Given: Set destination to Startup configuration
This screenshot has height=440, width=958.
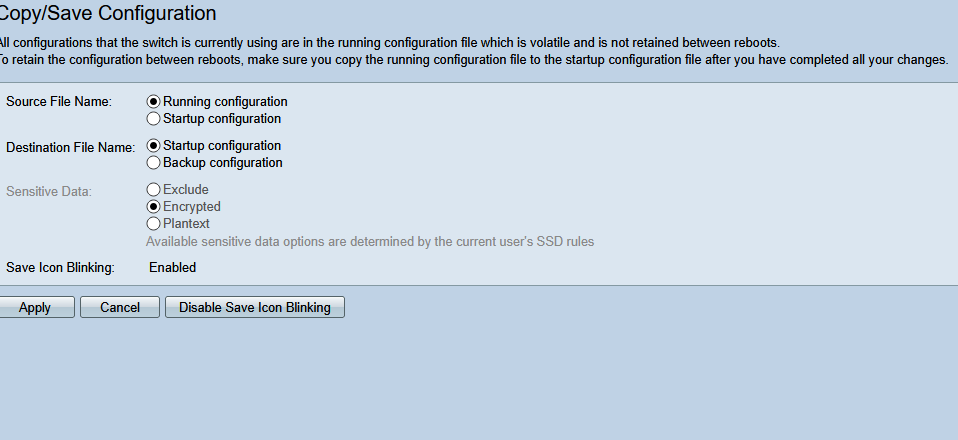Looking at the screenshot, I should (x=154, y=146).
